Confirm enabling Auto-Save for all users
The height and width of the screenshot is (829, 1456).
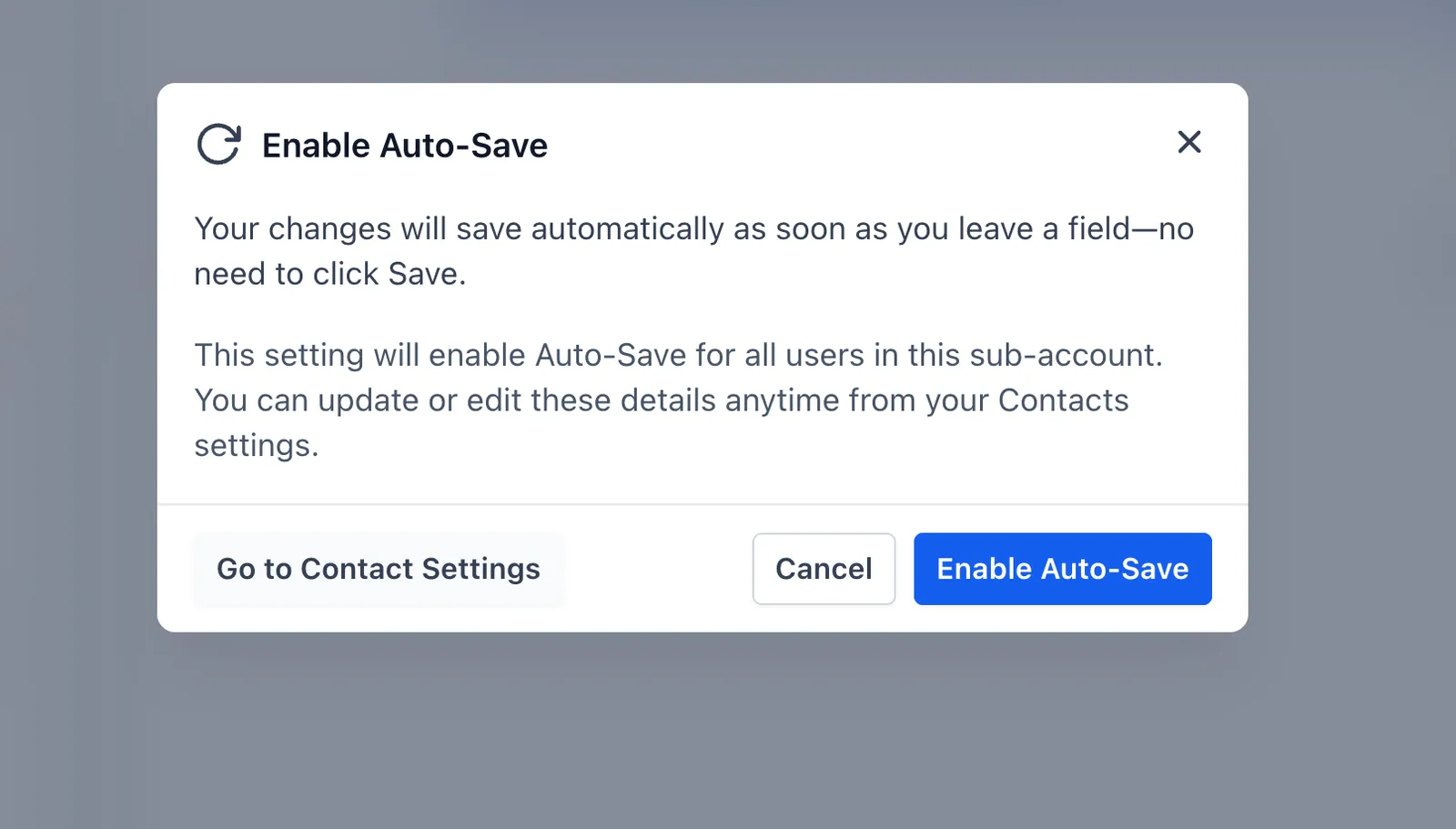[1062, 569]
